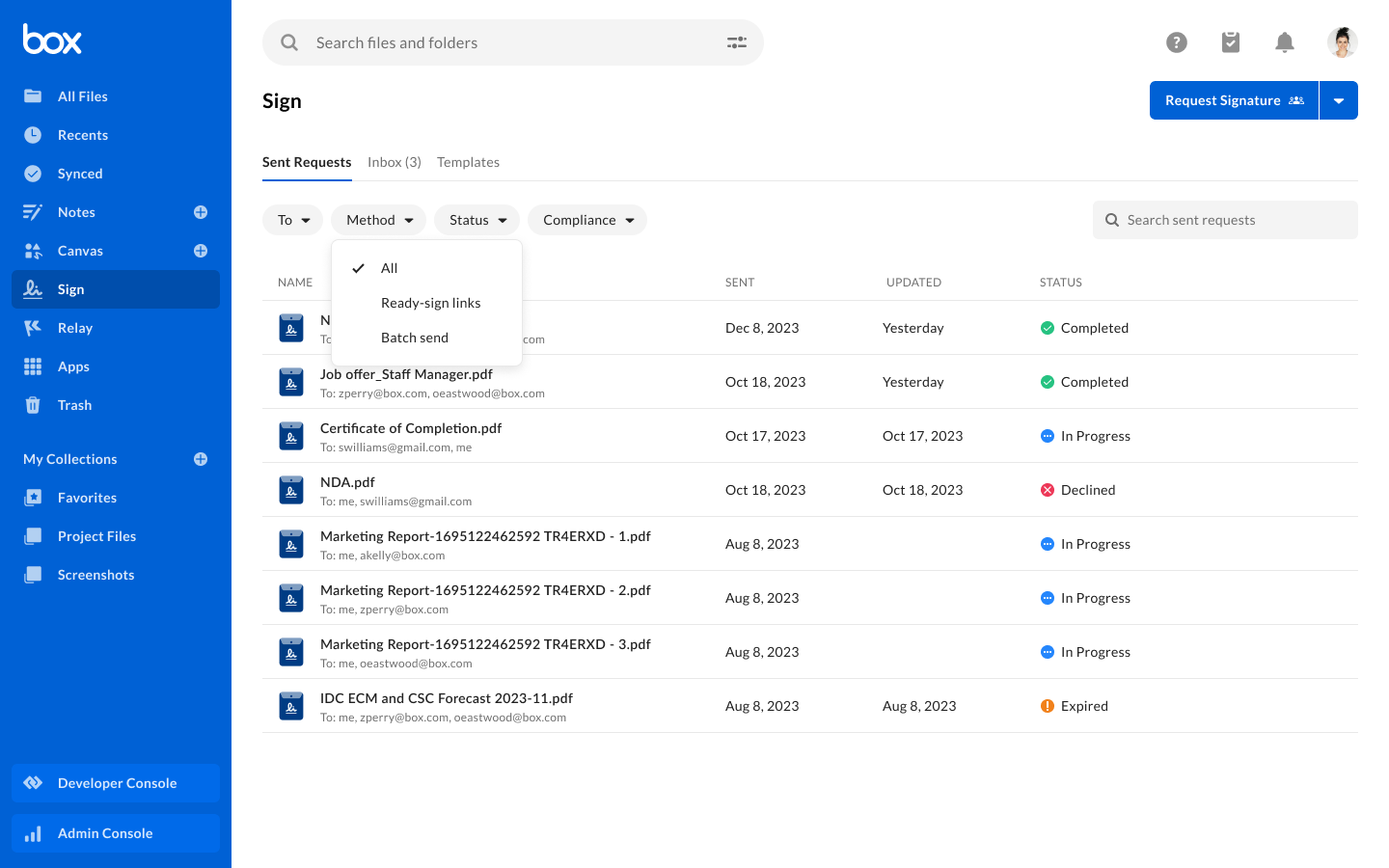This screenshot has height=868, width=1389.
Task: Open the notifications bell
Action: tap(1284, 42)
